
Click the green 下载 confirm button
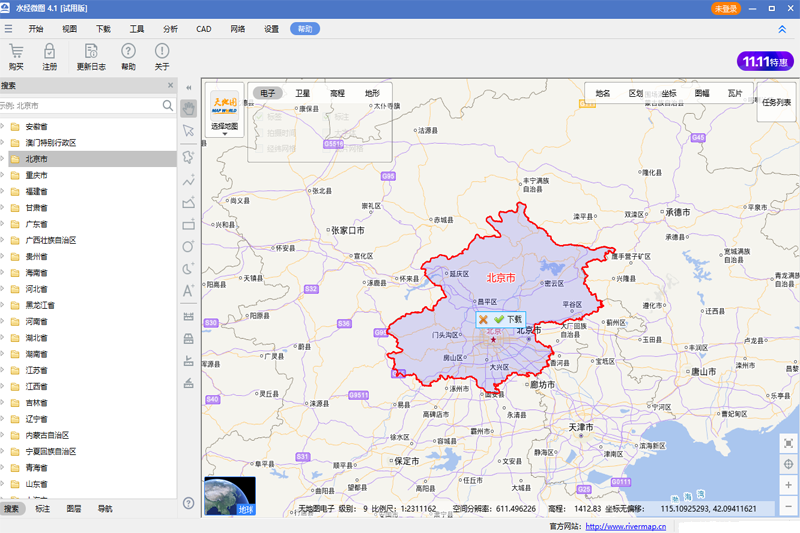(508, 319)
